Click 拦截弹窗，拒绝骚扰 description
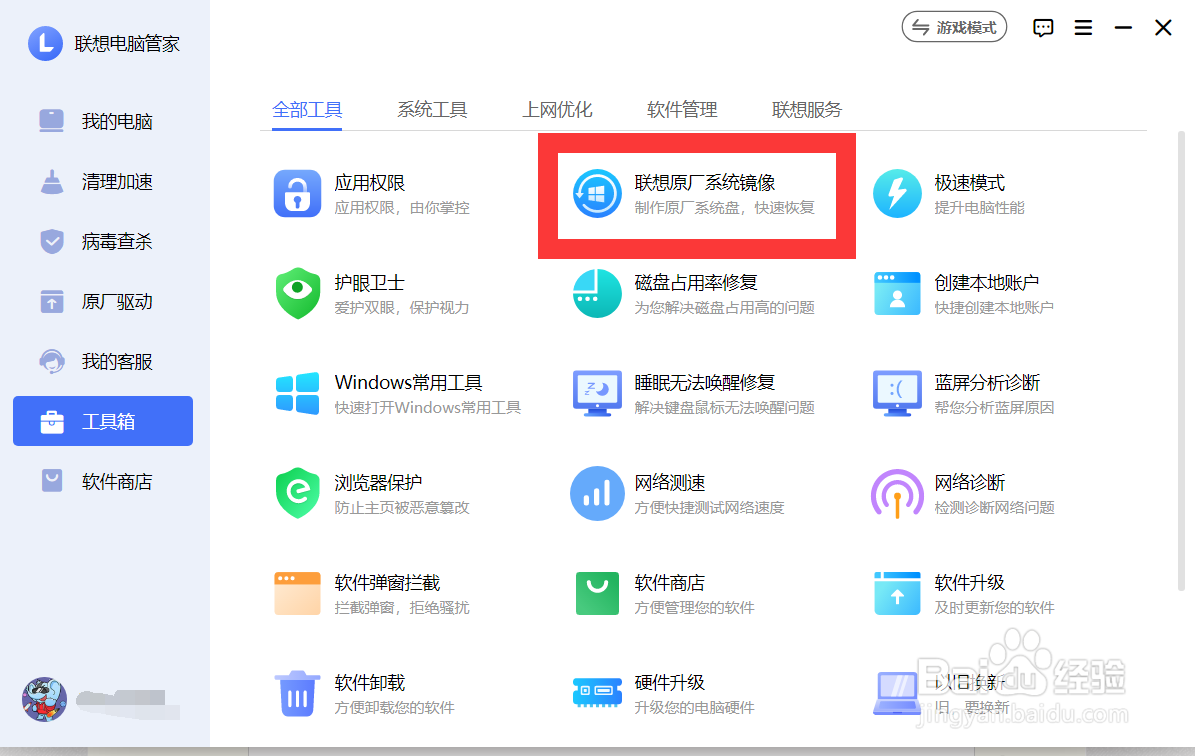Screen dimensions: 1195x756 pyautogui.click(x=402, y=607)
